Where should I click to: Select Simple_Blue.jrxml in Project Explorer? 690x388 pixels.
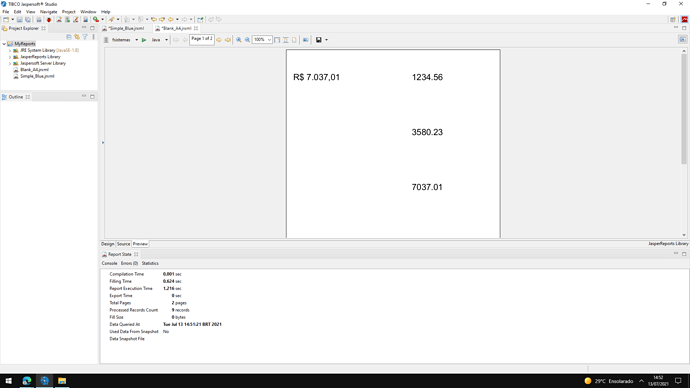(37, 76)
